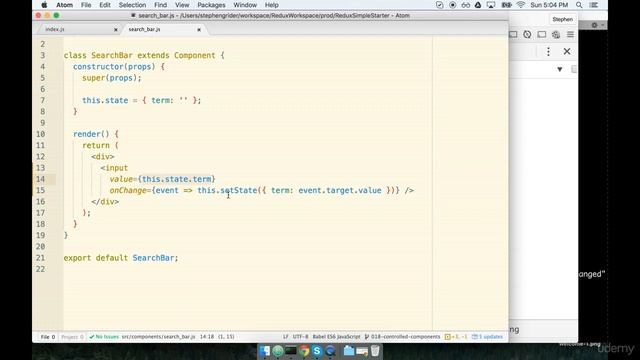Click the globe extension icon in Chrome
640x360 pixels.
[556, 35]
